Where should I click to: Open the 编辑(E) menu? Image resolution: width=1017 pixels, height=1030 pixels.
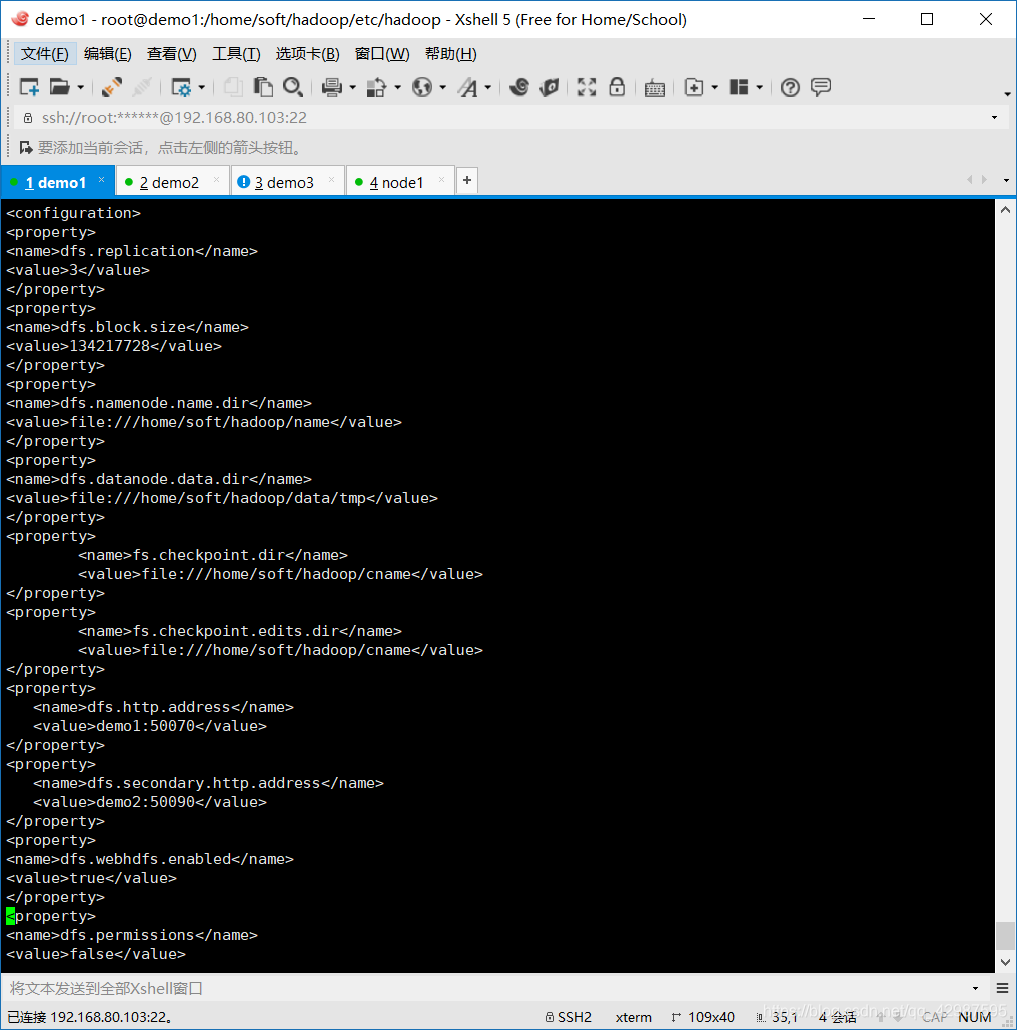click(x=108, y=54)
